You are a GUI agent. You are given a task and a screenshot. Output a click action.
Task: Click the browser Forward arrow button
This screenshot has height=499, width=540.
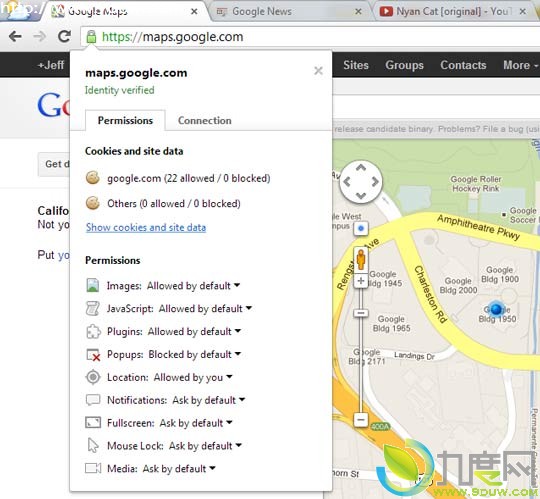[x=40, y=37]
